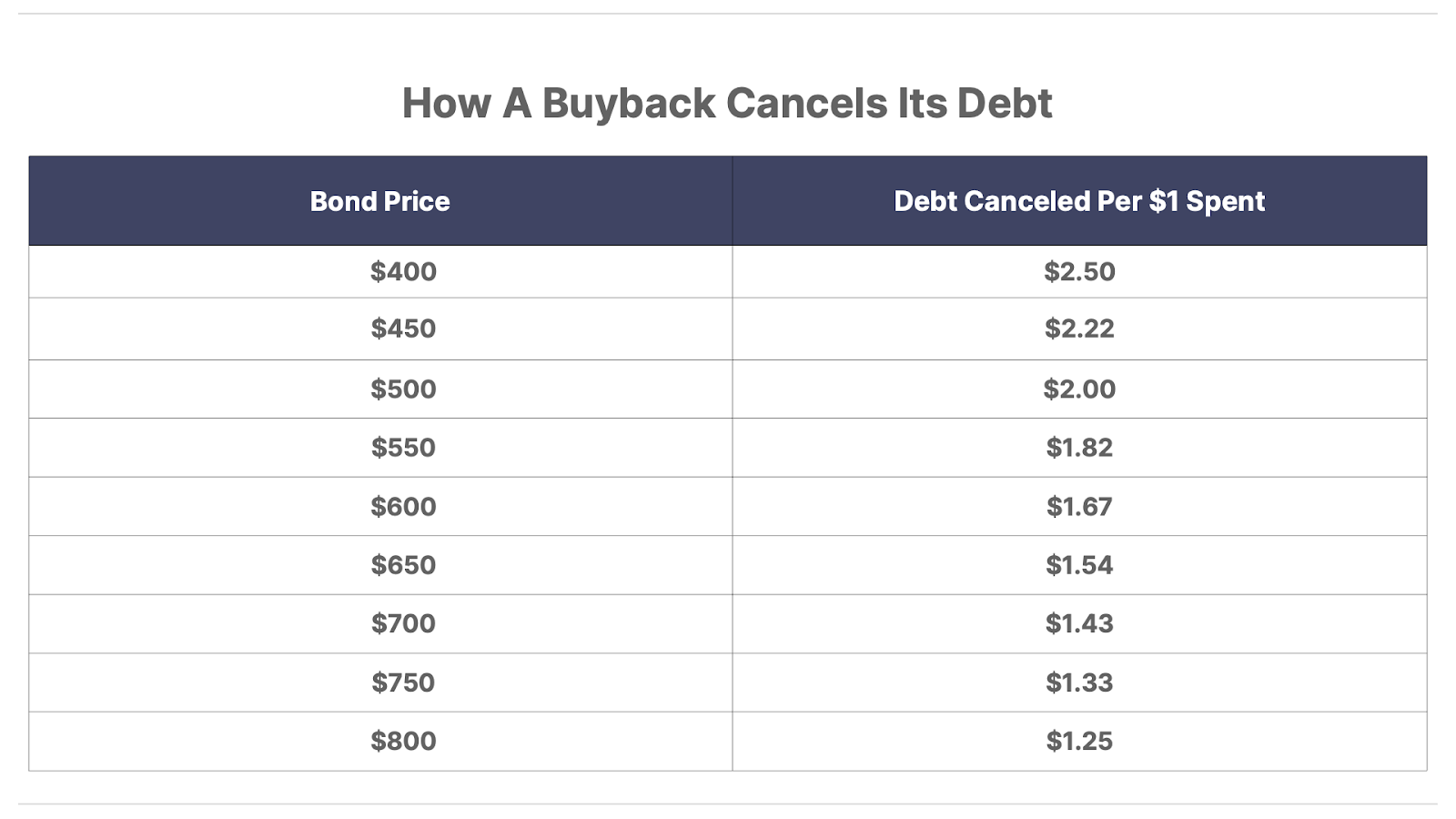
Task: Click the $500 bond price cell
Action: pyautogui.click(x=380, y=389)
